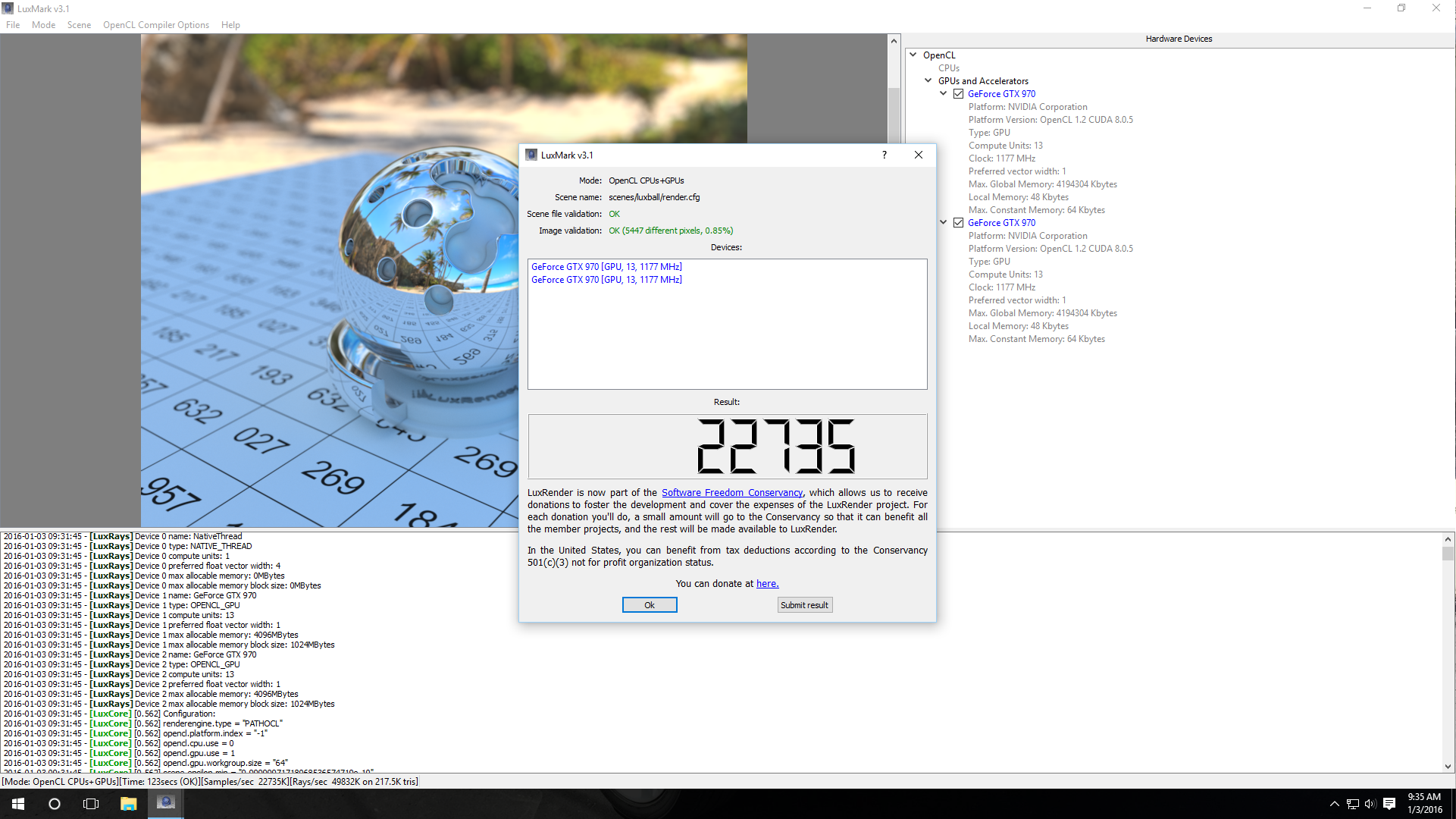Image resolution: width=1456 pixels, height=819 pixels.
Task: Open Software Freedom Conservancy link
Action: tap(731, 493)
